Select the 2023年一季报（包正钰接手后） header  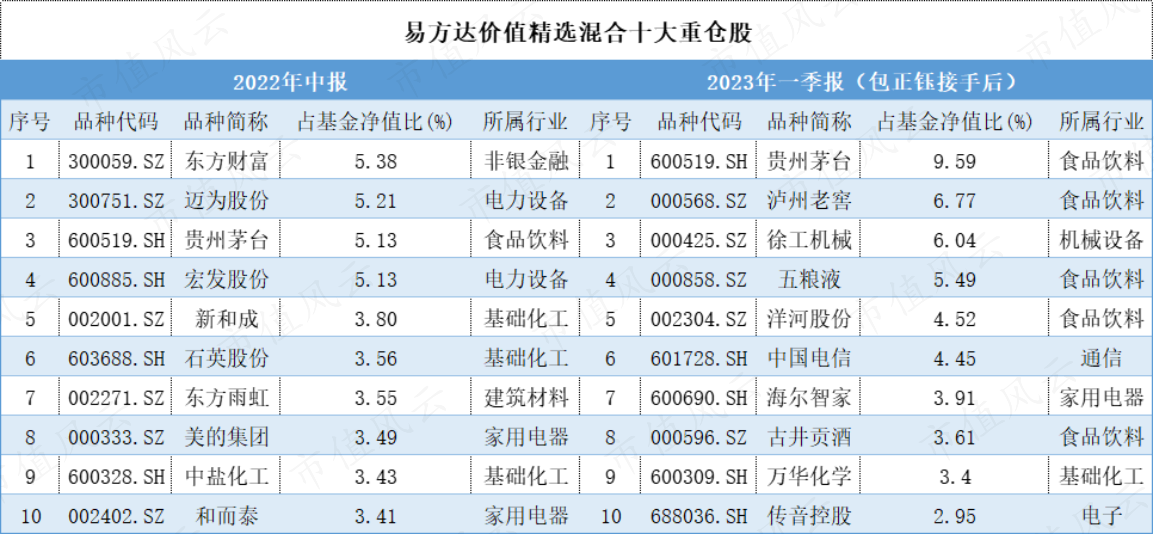[x=862, y=82]
